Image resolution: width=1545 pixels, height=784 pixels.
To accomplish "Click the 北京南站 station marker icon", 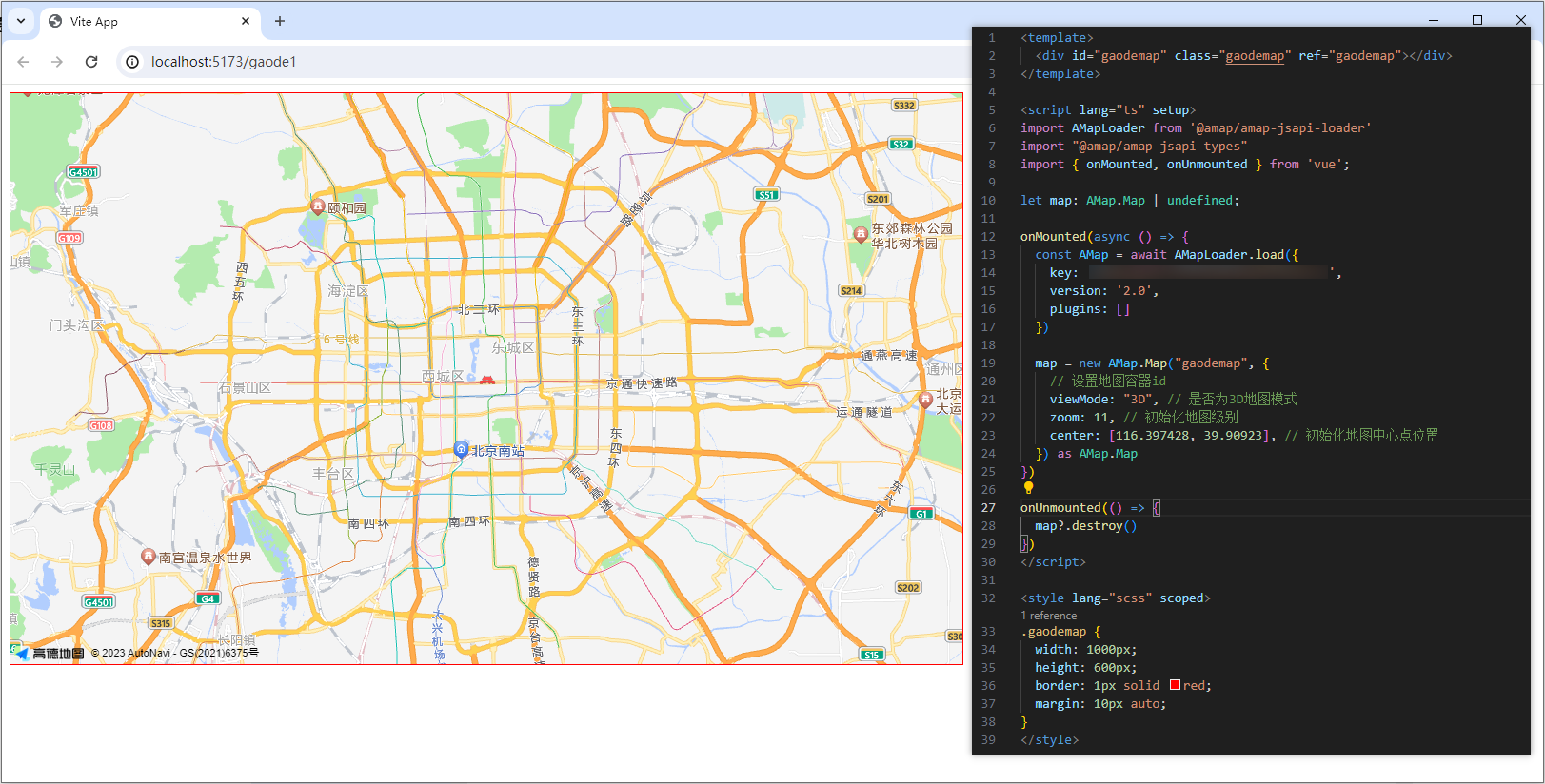I will [461, 449].
